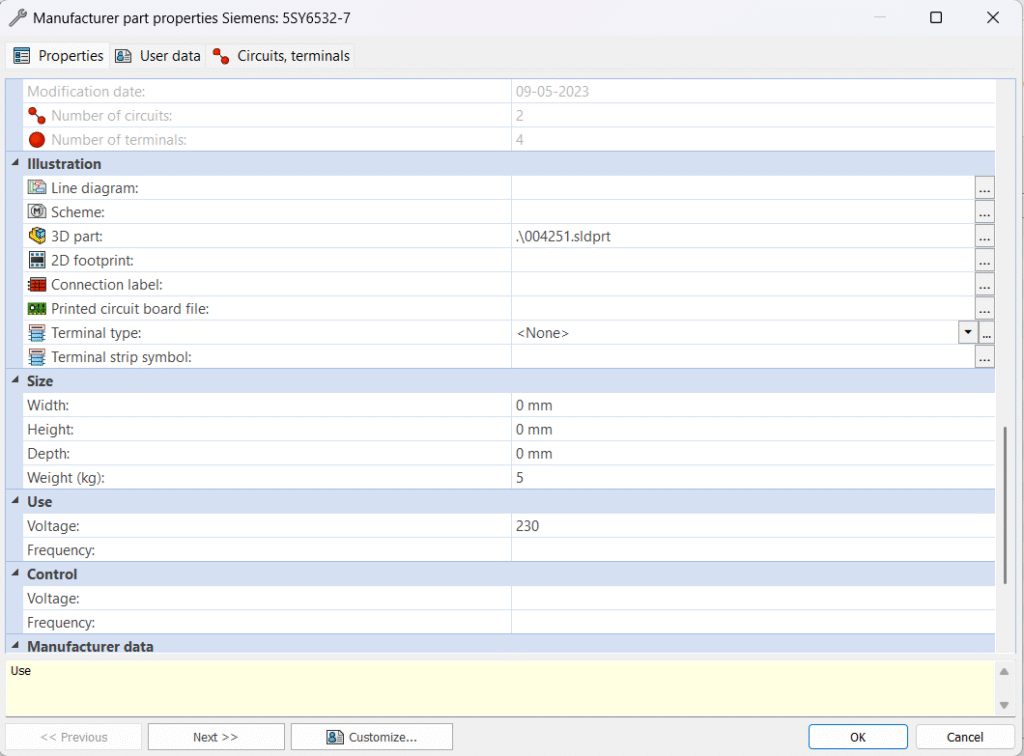
Task: Click the Line diagram row icon
Action: point(37,188)
